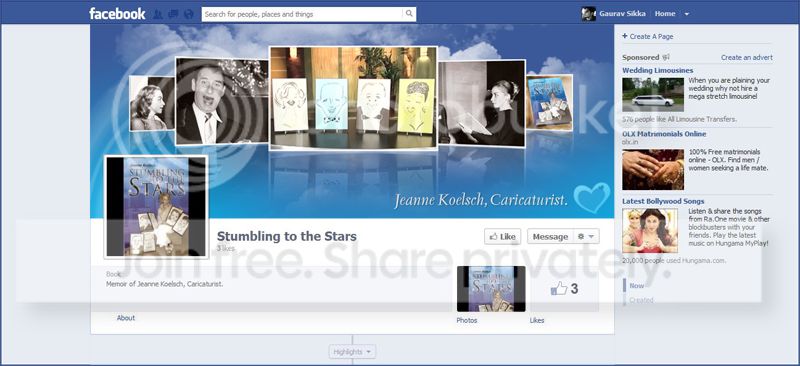Open the gear settings dropdown near Message
The image size is (800, 366).
pos(586,236)
